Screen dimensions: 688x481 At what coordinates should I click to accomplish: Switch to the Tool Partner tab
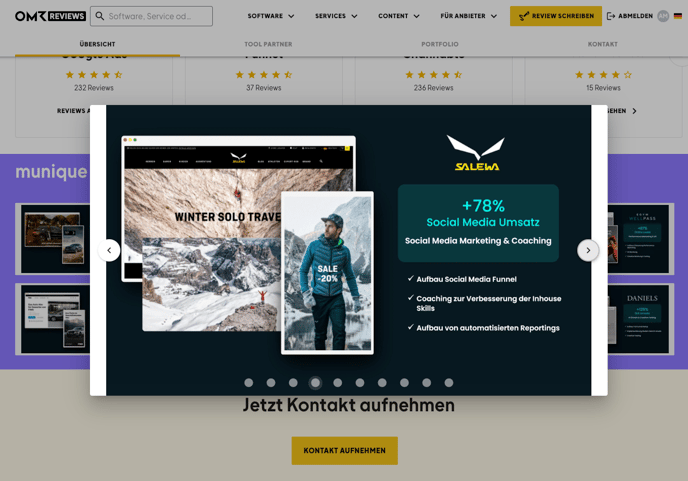(268, 44)
